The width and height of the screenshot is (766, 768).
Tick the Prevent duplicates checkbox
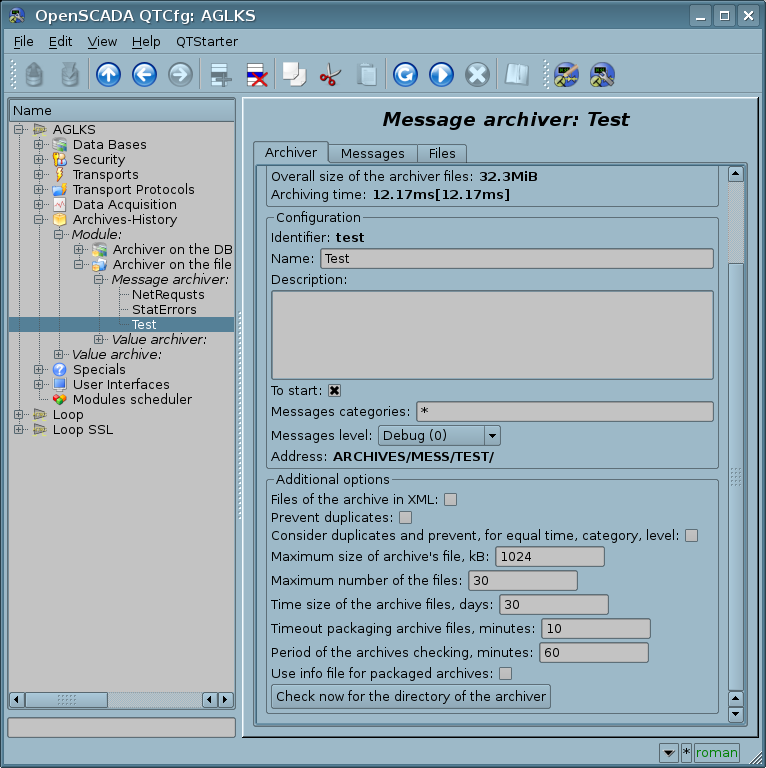tap(405, 518)
